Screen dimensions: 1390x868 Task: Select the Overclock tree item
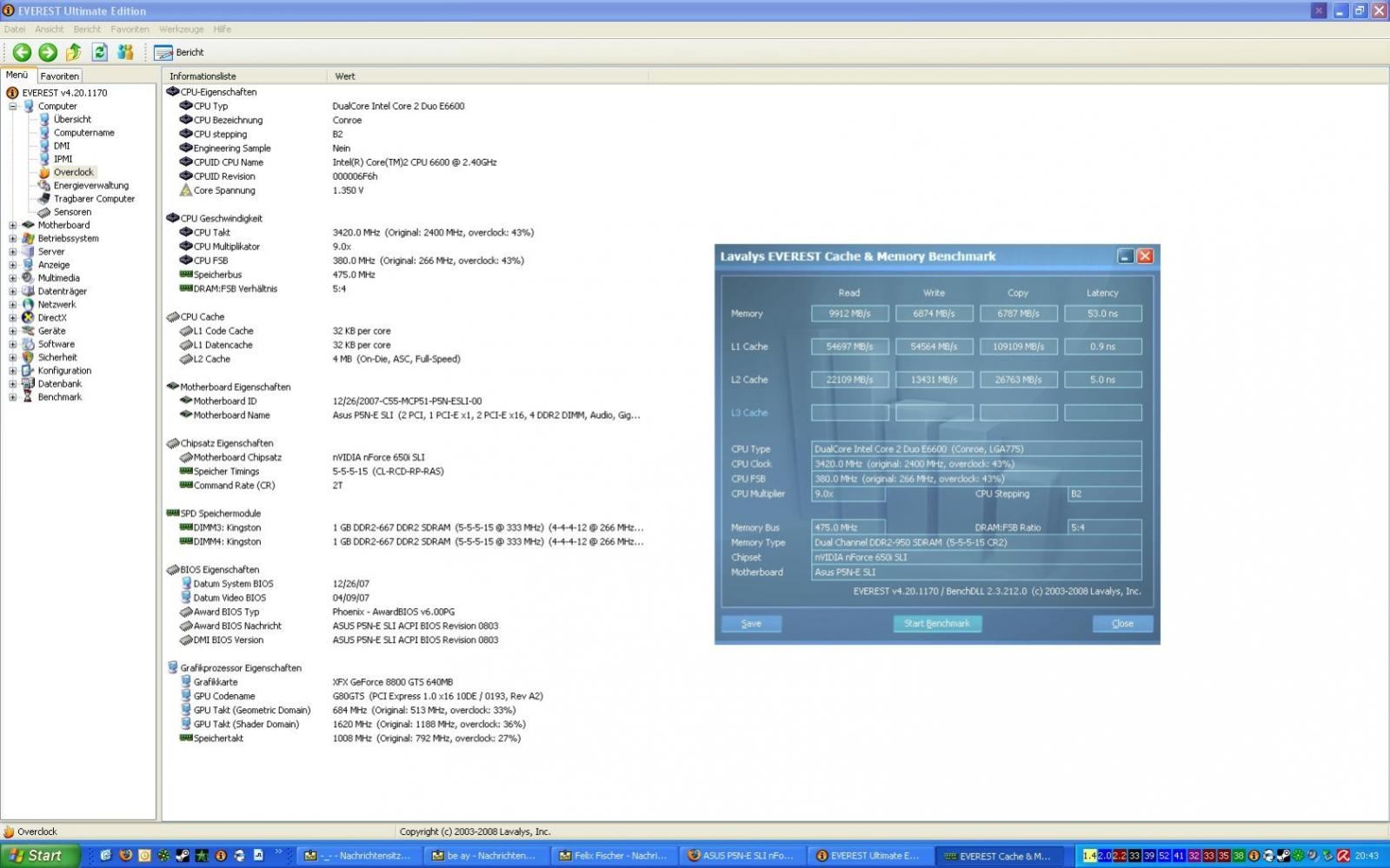tap(73, 172)
